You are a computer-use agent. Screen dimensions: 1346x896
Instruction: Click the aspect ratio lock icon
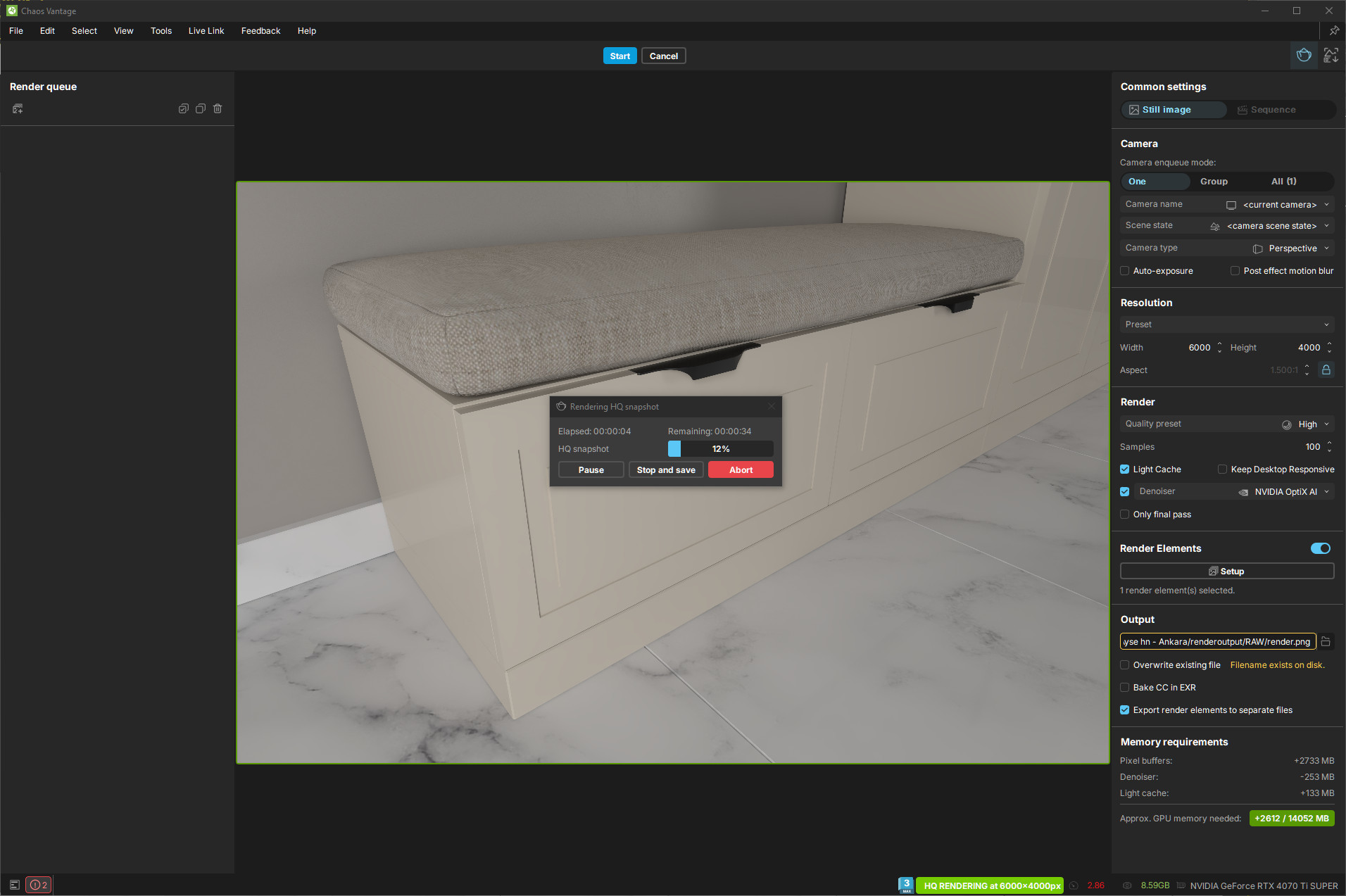(1326, 370)
